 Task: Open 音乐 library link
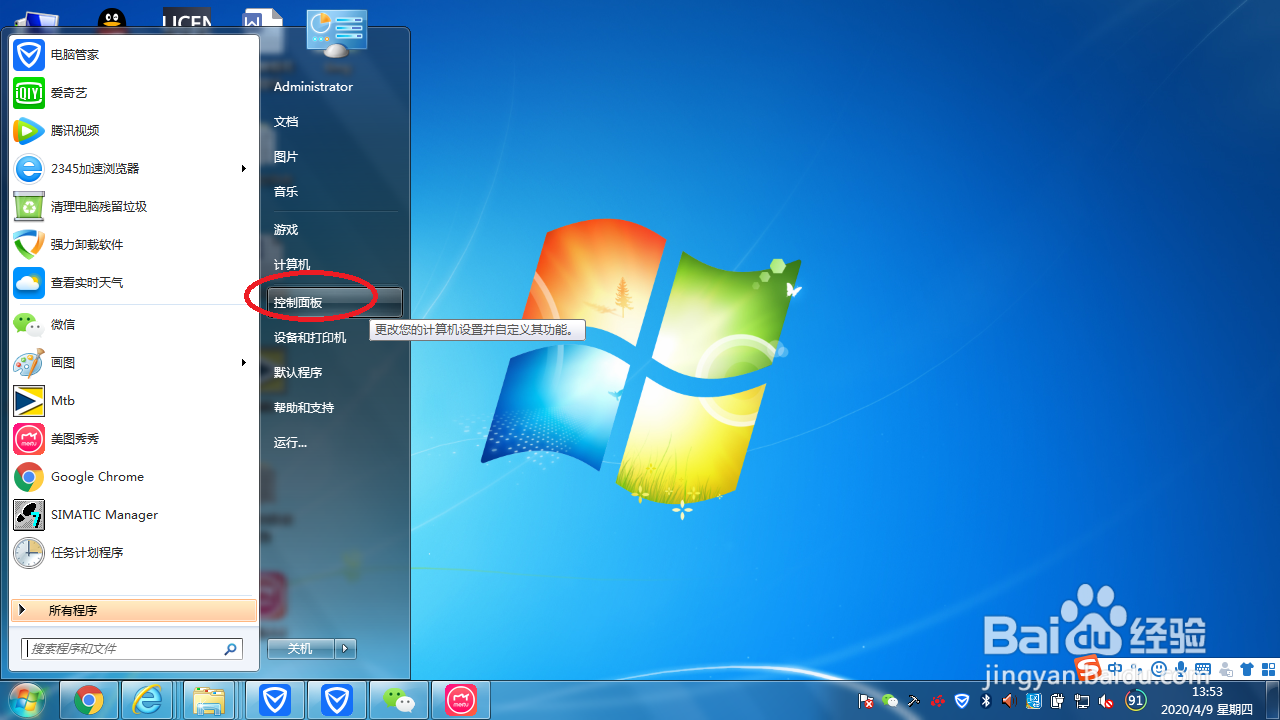pos(335,191)
